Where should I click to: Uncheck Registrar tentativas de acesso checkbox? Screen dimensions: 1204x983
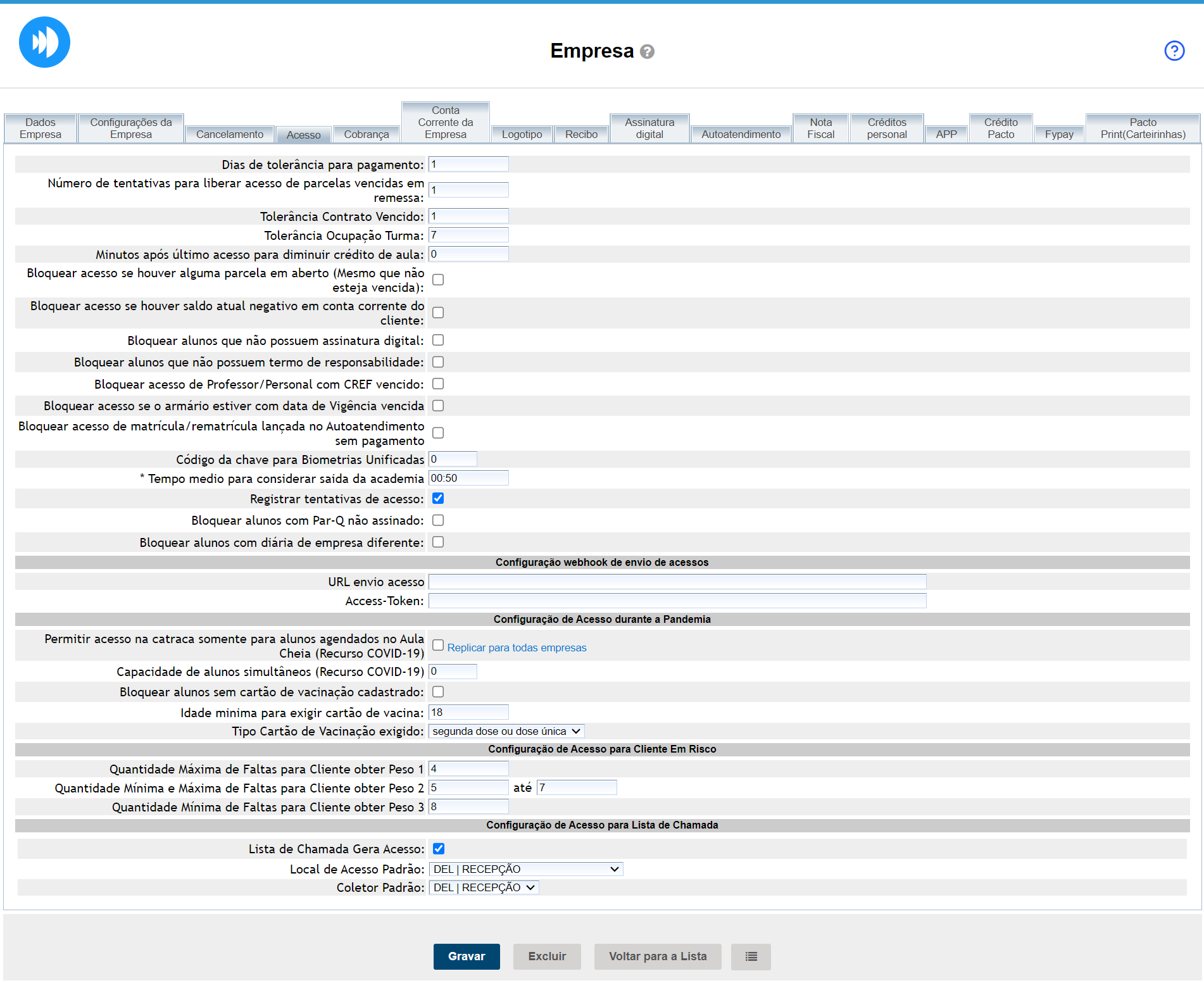tap(438, 499)
